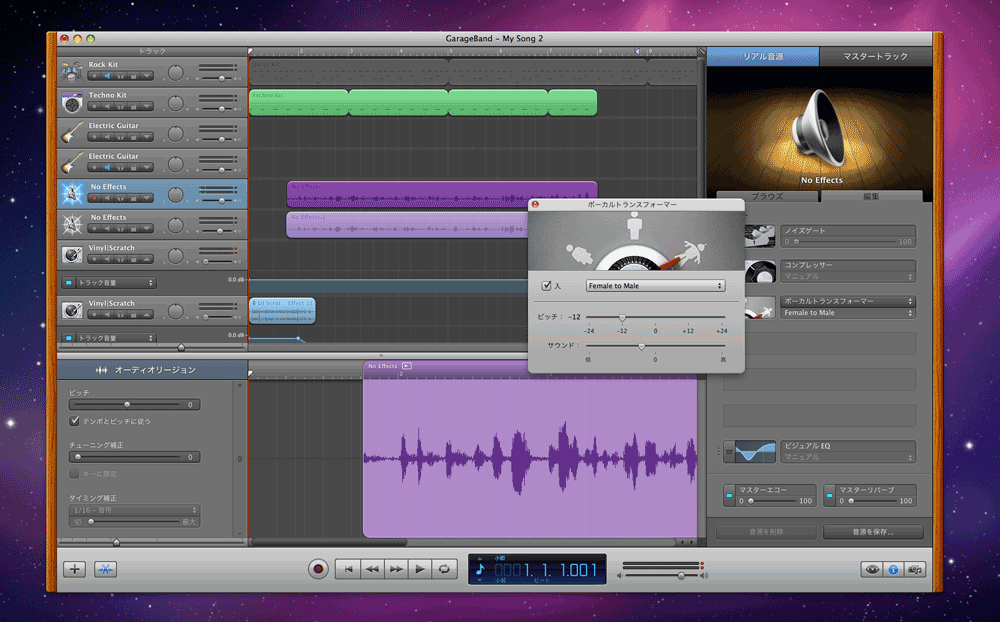This screenshot has height=622, width=1000.
Task: Click the ピッチ slider in Vocal Transformer
Action: tap(622, 317)
